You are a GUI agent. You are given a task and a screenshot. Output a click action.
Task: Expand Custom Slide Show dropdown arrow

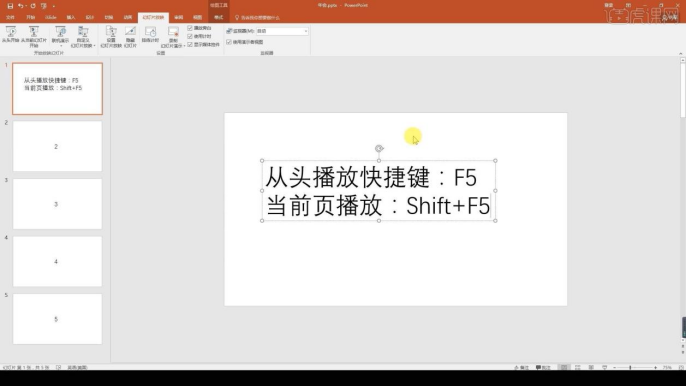(x=94, y=46)
